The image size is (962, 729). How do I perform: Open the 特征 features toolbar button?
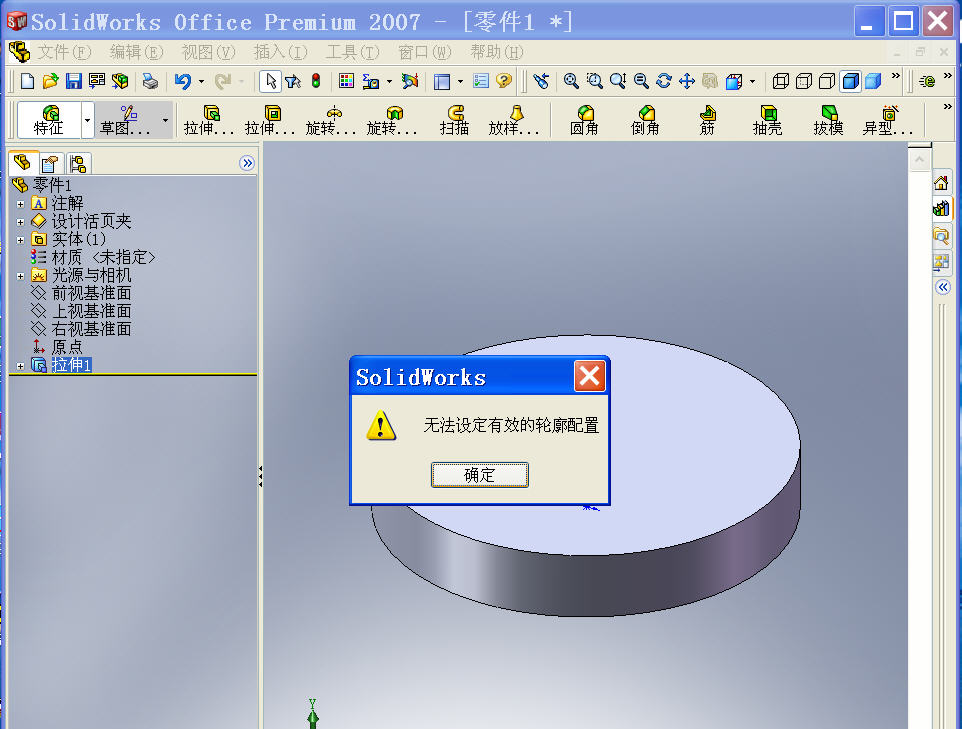49,120
